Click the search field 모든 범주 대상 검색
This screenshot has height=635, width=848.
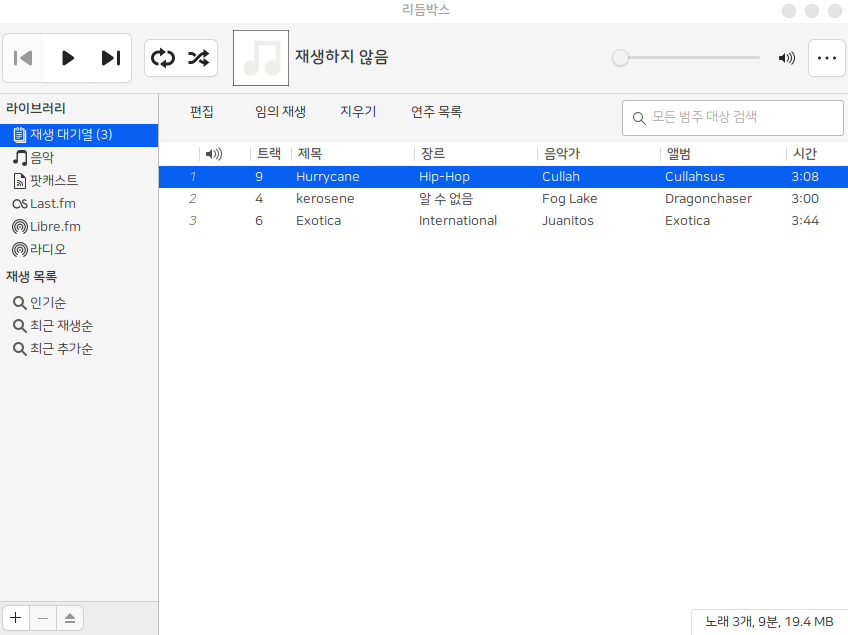(740, 117)
